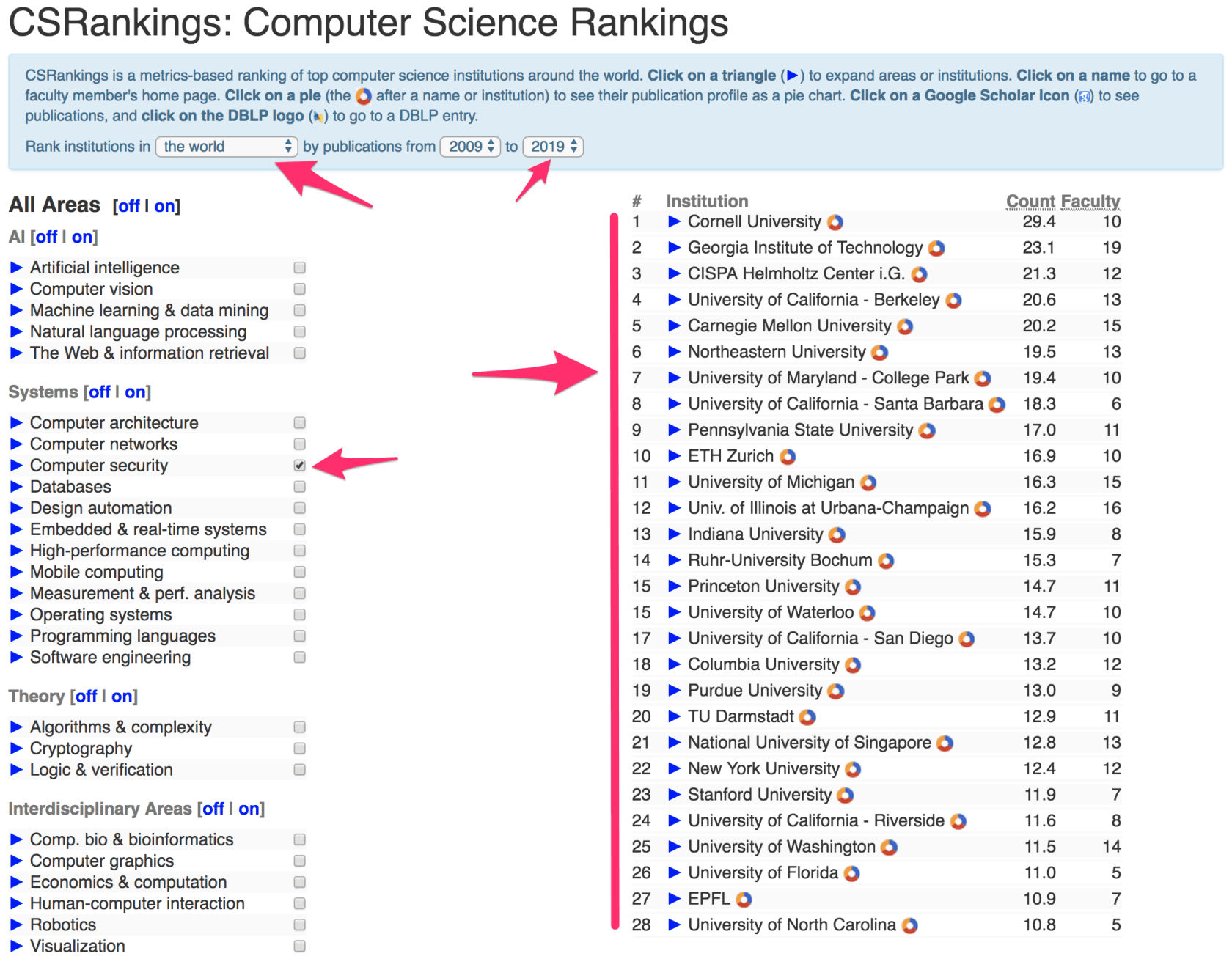Click Northeastern University pie chart icon
1232x959 pixels.
point(880,353)
